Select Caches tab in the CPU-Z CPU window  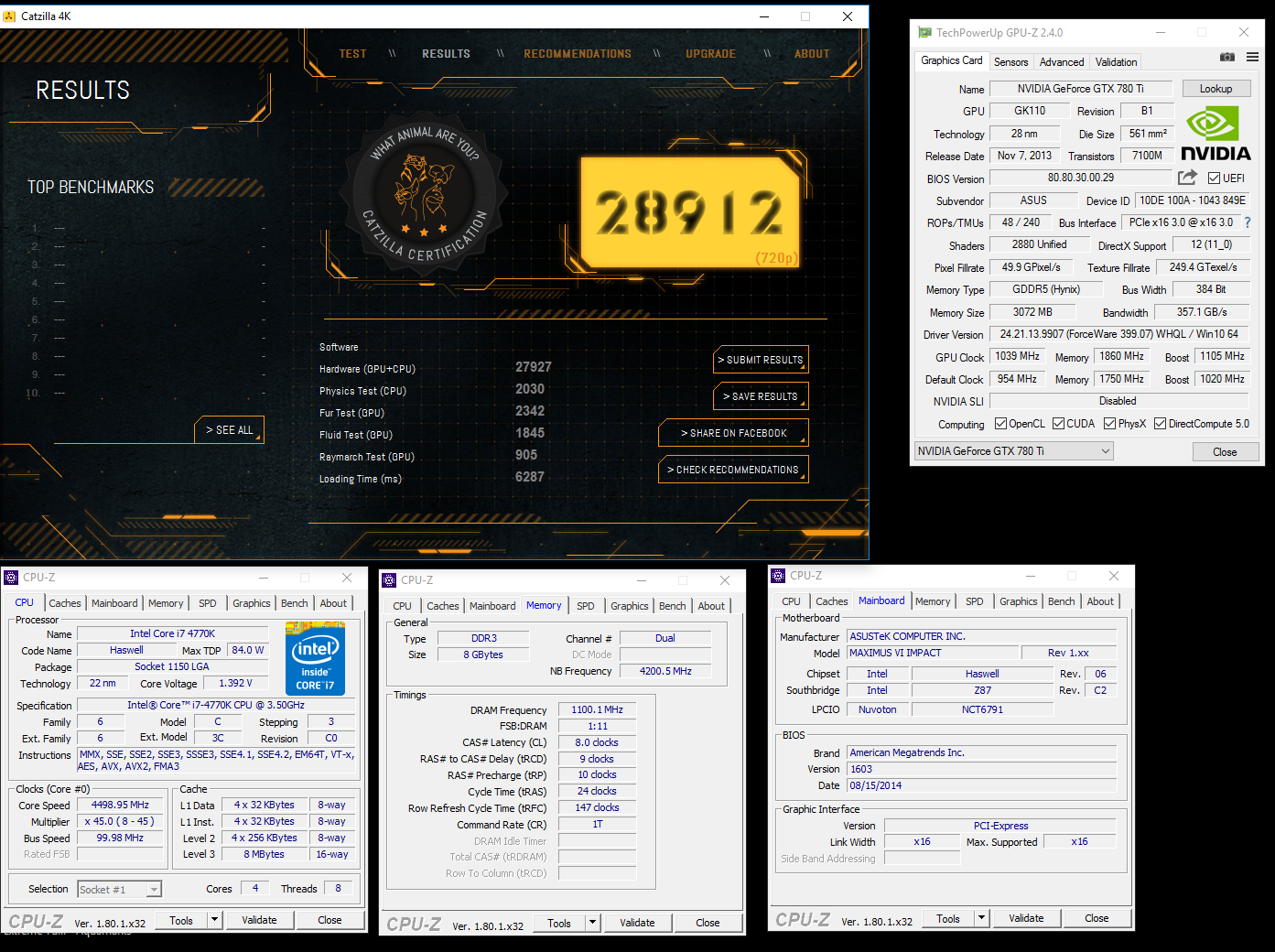(x=65, y=603)
